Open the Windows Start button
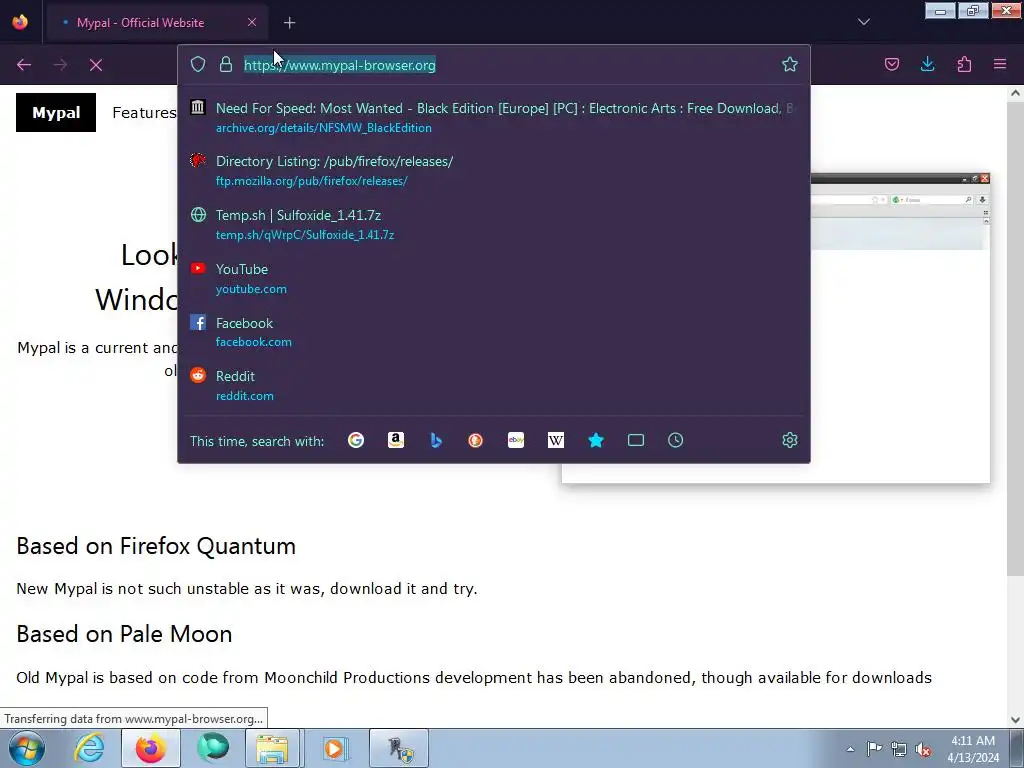 tap(27, 748)
